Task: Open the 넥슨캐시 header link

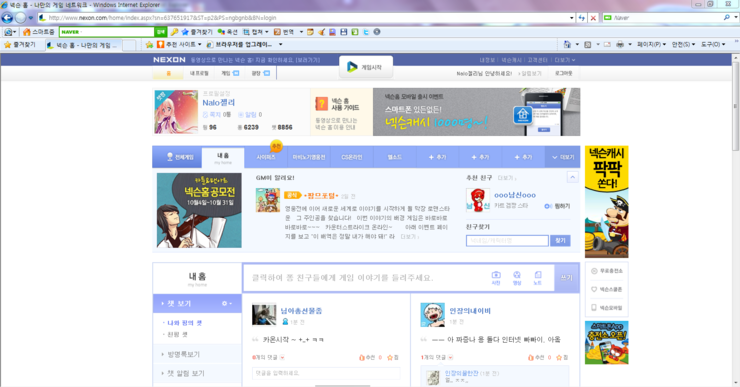Action: (512, 60)
